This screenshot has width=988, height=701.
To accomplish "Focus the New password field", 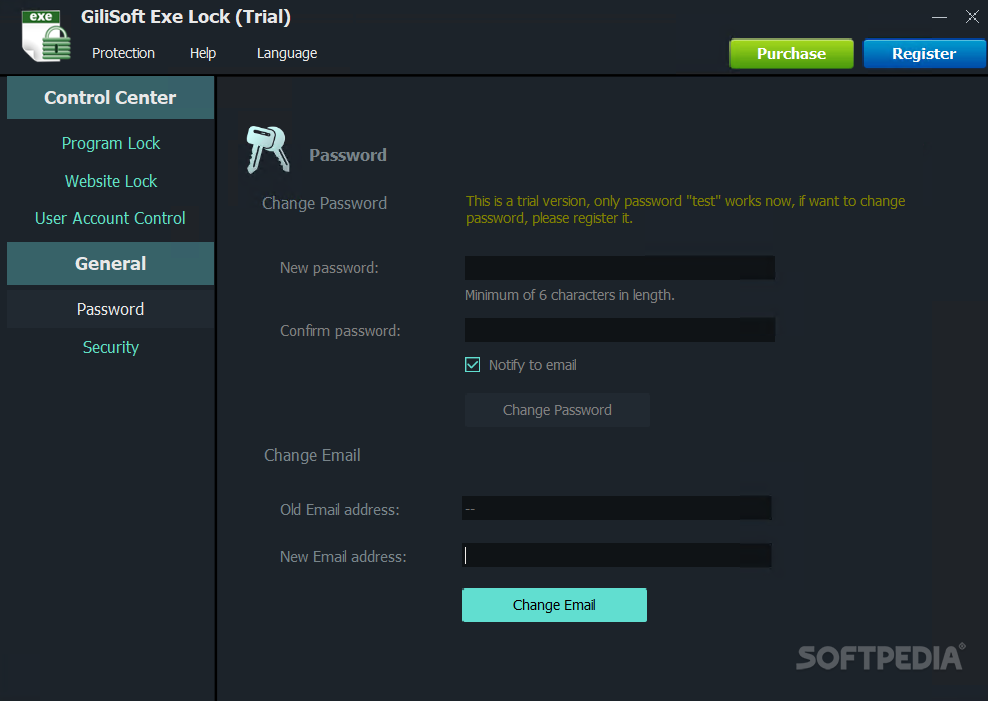I will [620, 268].
